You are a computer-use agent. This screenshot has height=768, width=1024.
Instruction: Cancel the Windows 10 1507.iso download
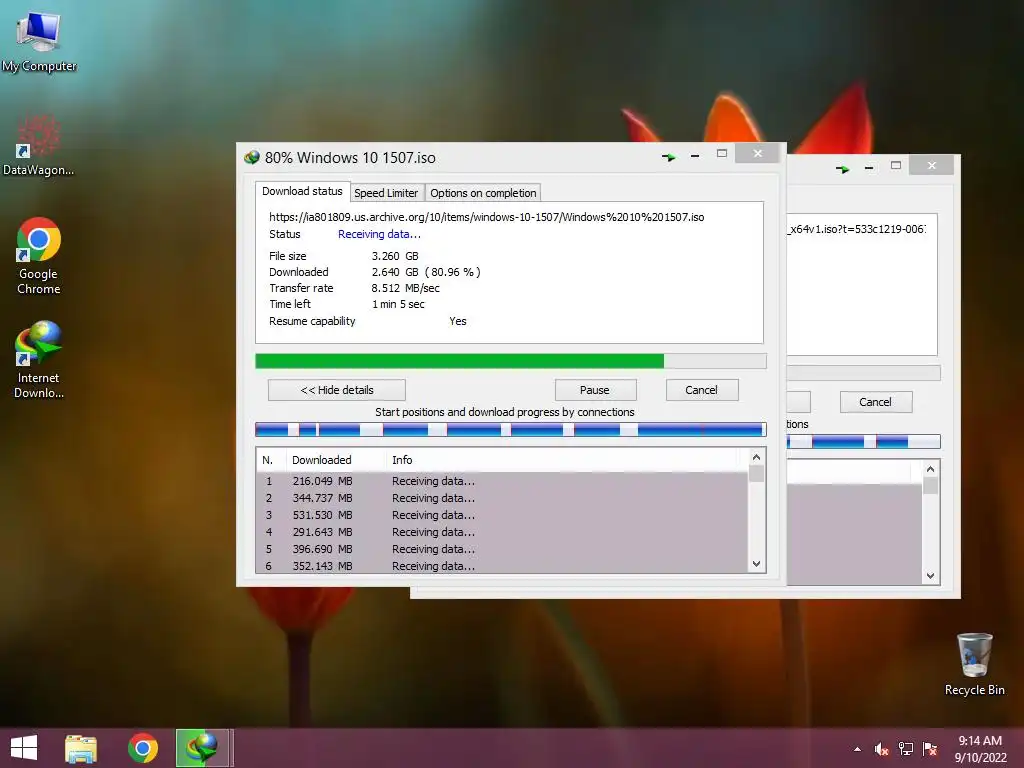click(701, 390)
